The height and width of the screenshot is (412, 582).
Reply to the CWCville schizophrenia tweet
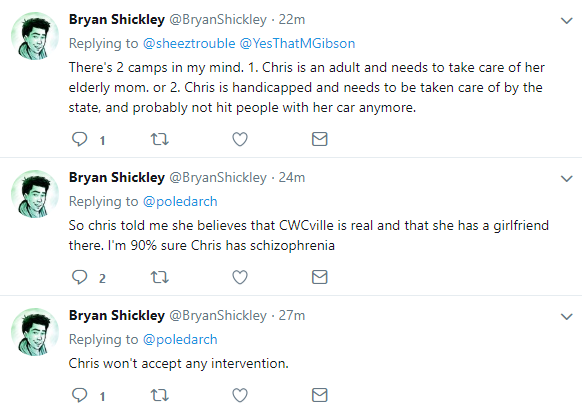tap(79, 277)
